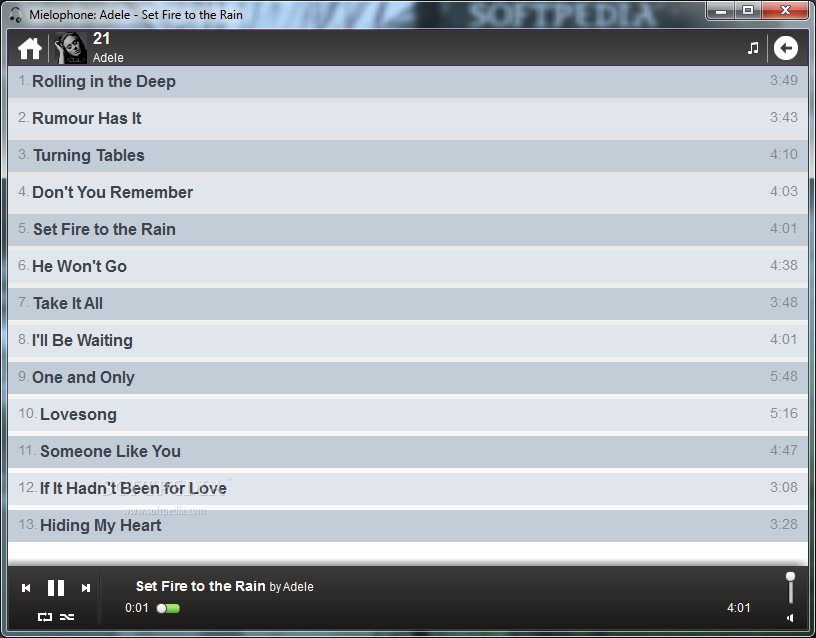Select the track Lovesong
The image size is (816, 638).
click(408, 415)
